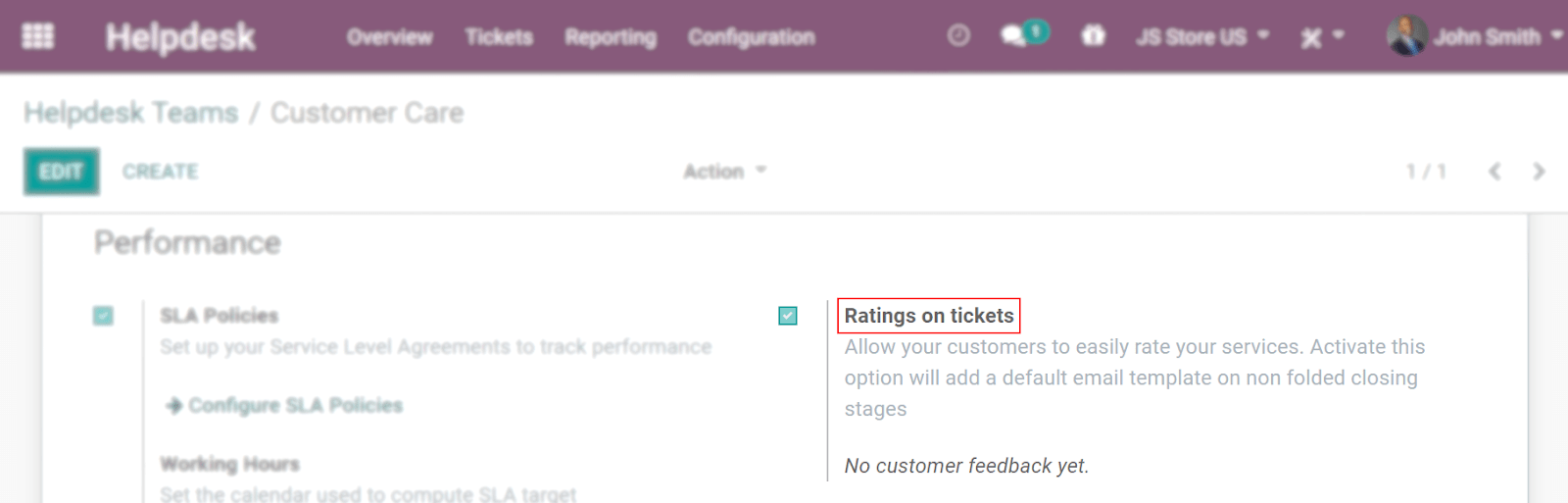Navigate to Helpdesk Teams breadcrumb
Viewport: 1568px width, 503px height.
[131, 113]
